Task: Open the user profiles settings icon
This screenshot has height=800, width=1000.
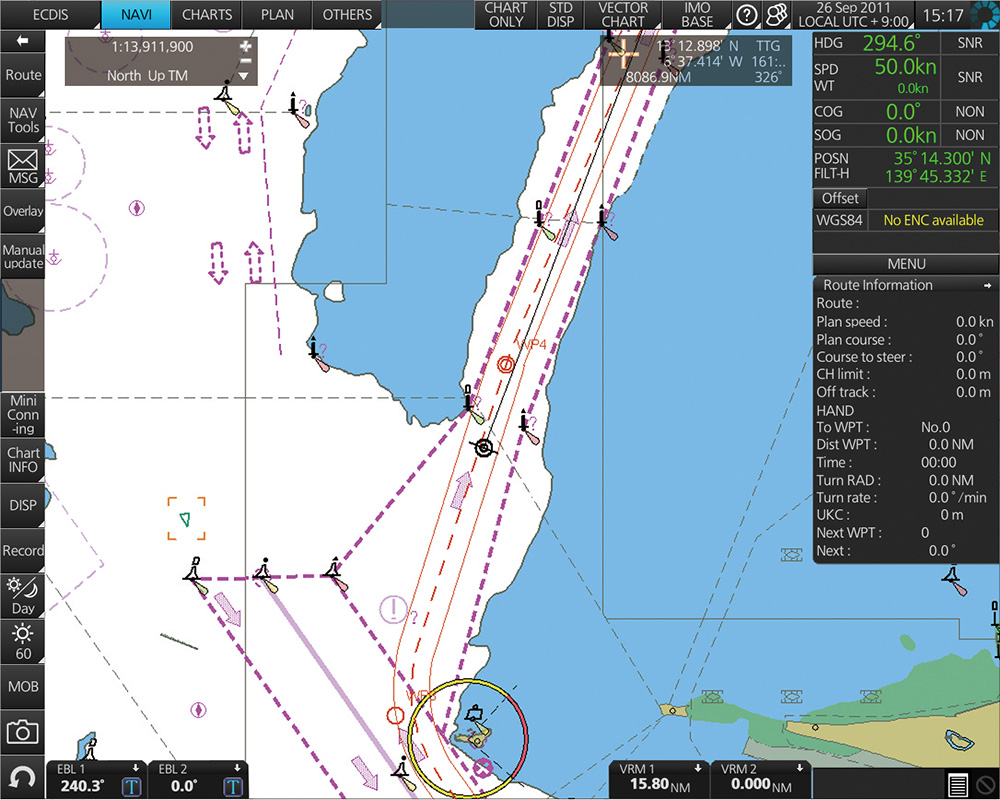Action: (x=776, y=15)
